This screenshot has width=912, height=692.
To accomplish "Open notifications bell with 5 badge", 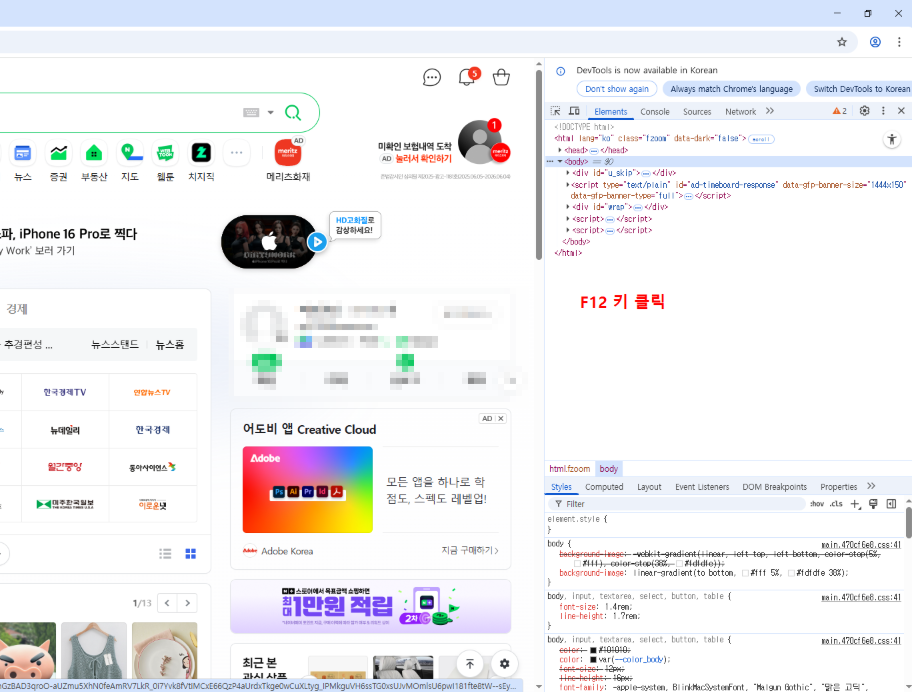I will click(x=468, y=77).
